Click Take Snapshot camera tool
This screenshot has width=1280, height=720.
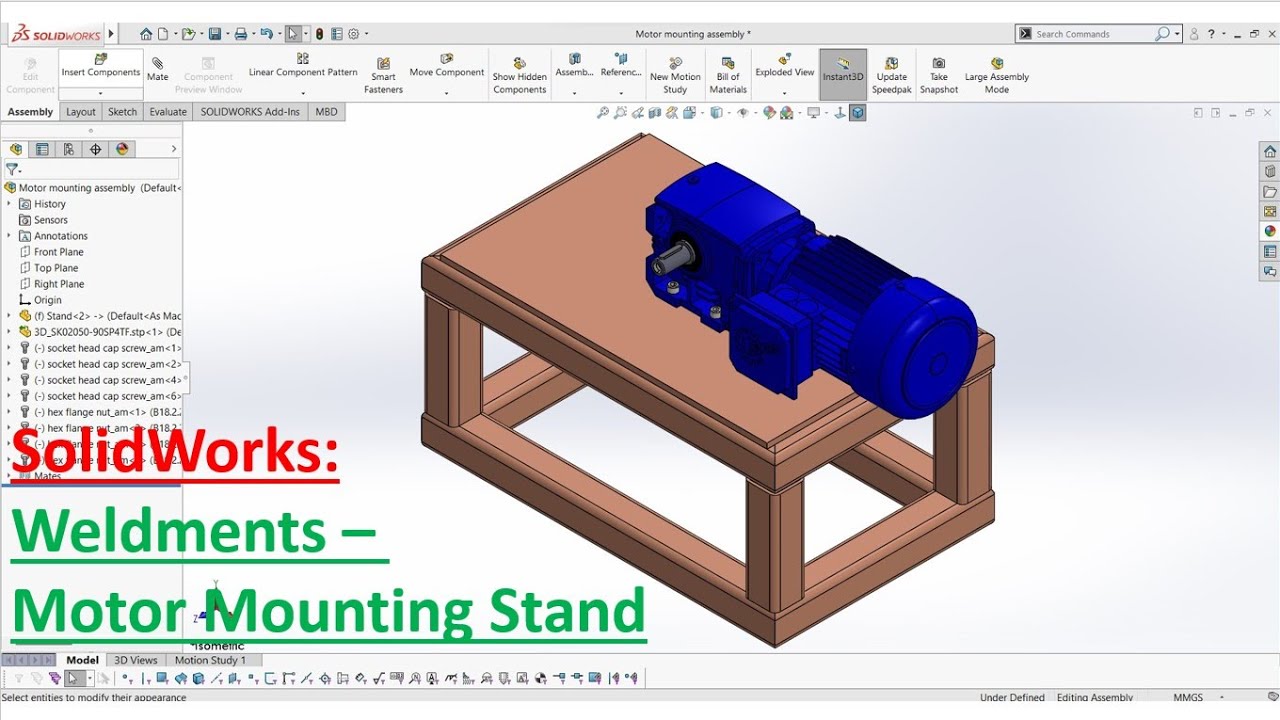(x=939, y=76)
